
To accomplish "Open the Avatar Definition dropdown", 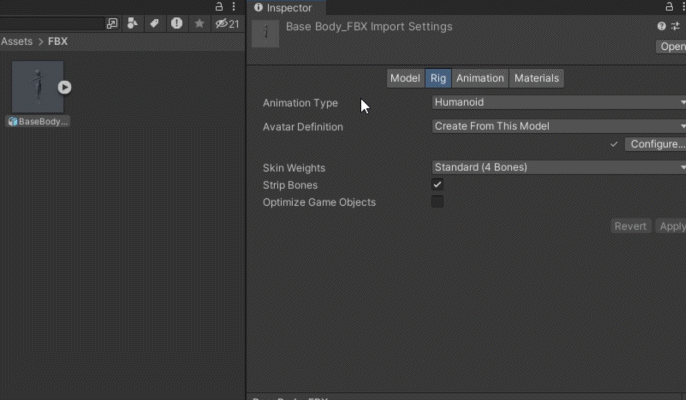I will pyautogui.click(x=558, y=126).
